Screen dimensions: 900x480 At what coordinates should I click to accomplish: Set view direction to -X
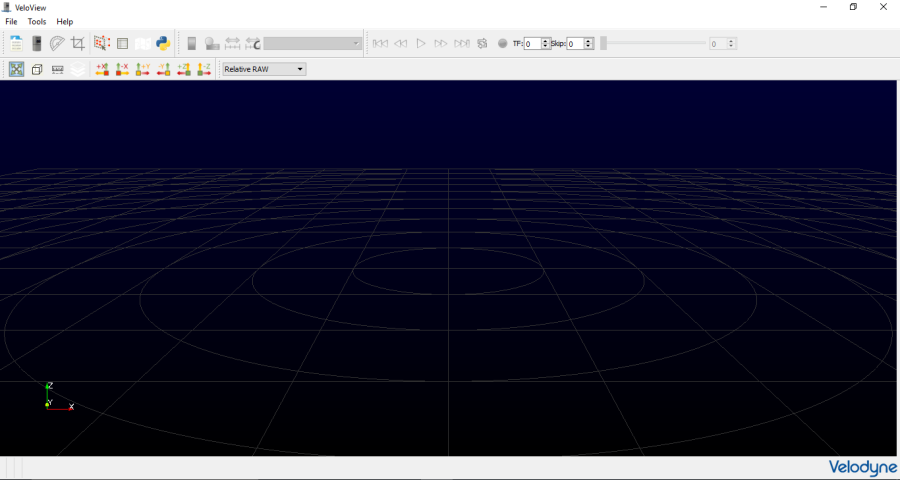coord(122,69)
